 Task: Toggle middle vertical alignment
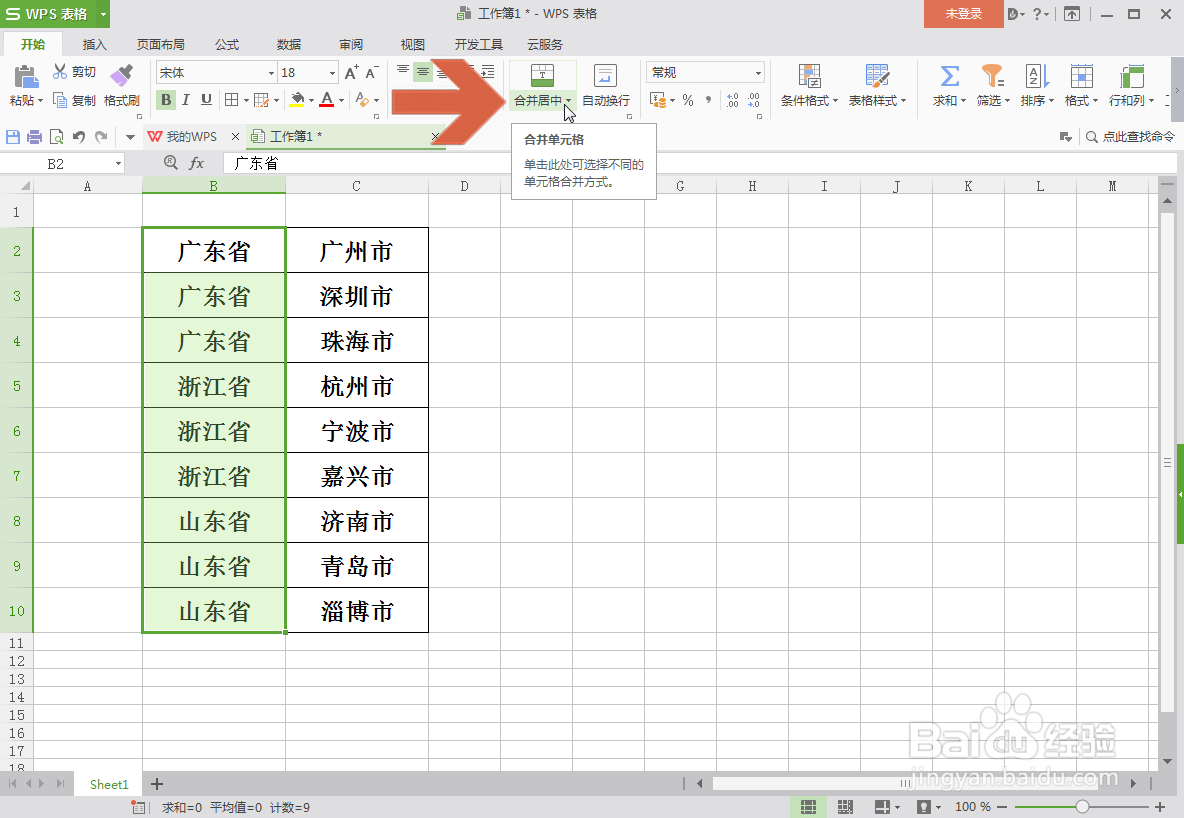pos(423,72)
